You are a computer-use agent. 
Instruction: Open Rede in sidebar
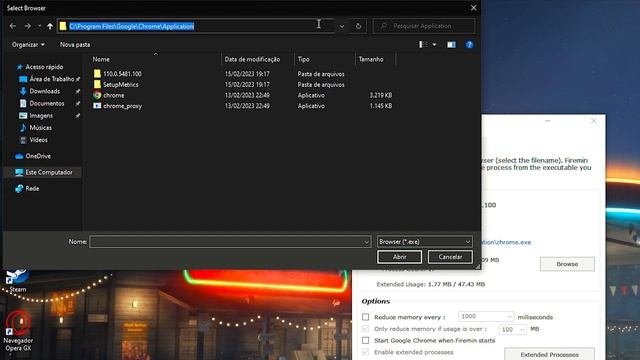click(32, 189)
